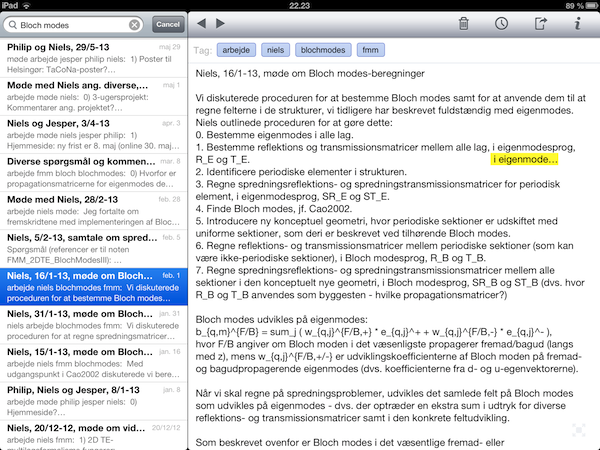Share the note via export icon
Viewport: 600px width, 450px height.
pyautogui.click(x=540, y=23)
